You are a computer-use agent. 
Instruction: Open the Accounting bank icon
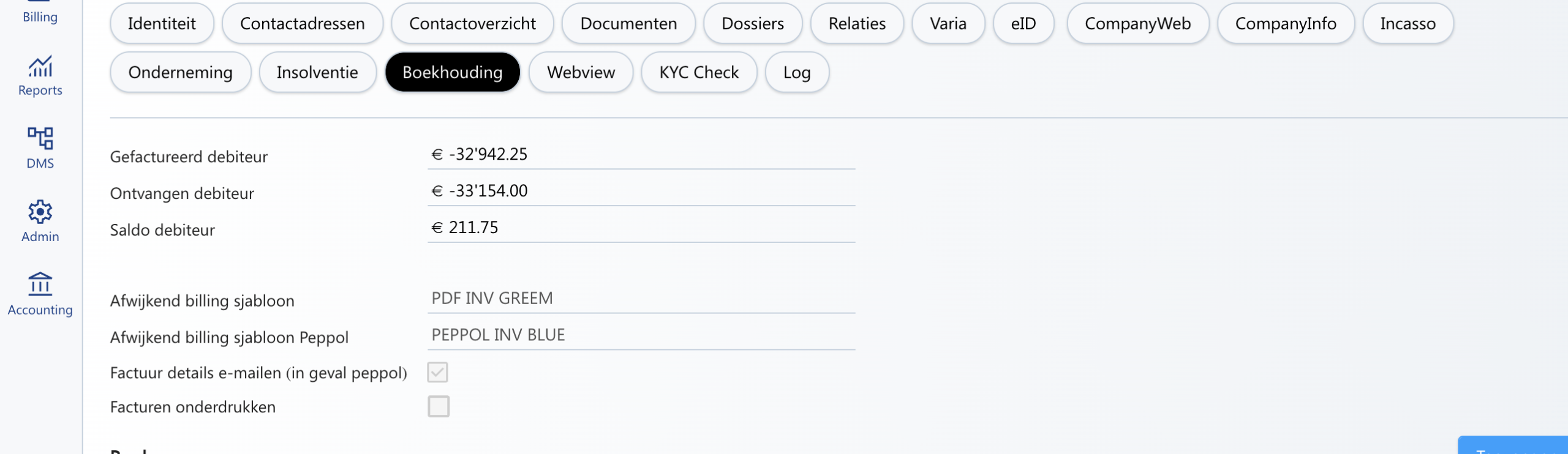[40, 285]
